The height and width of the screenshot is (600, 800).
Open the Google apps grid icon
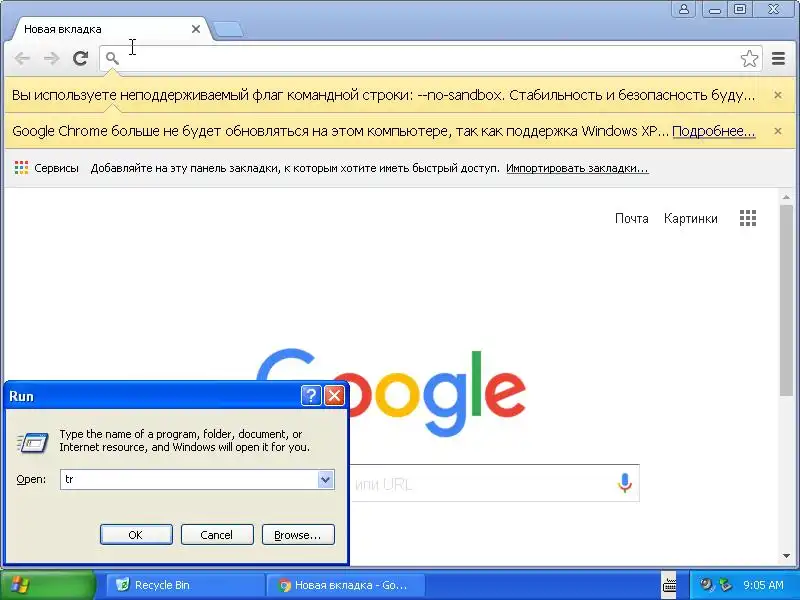(x=748, y=218)
